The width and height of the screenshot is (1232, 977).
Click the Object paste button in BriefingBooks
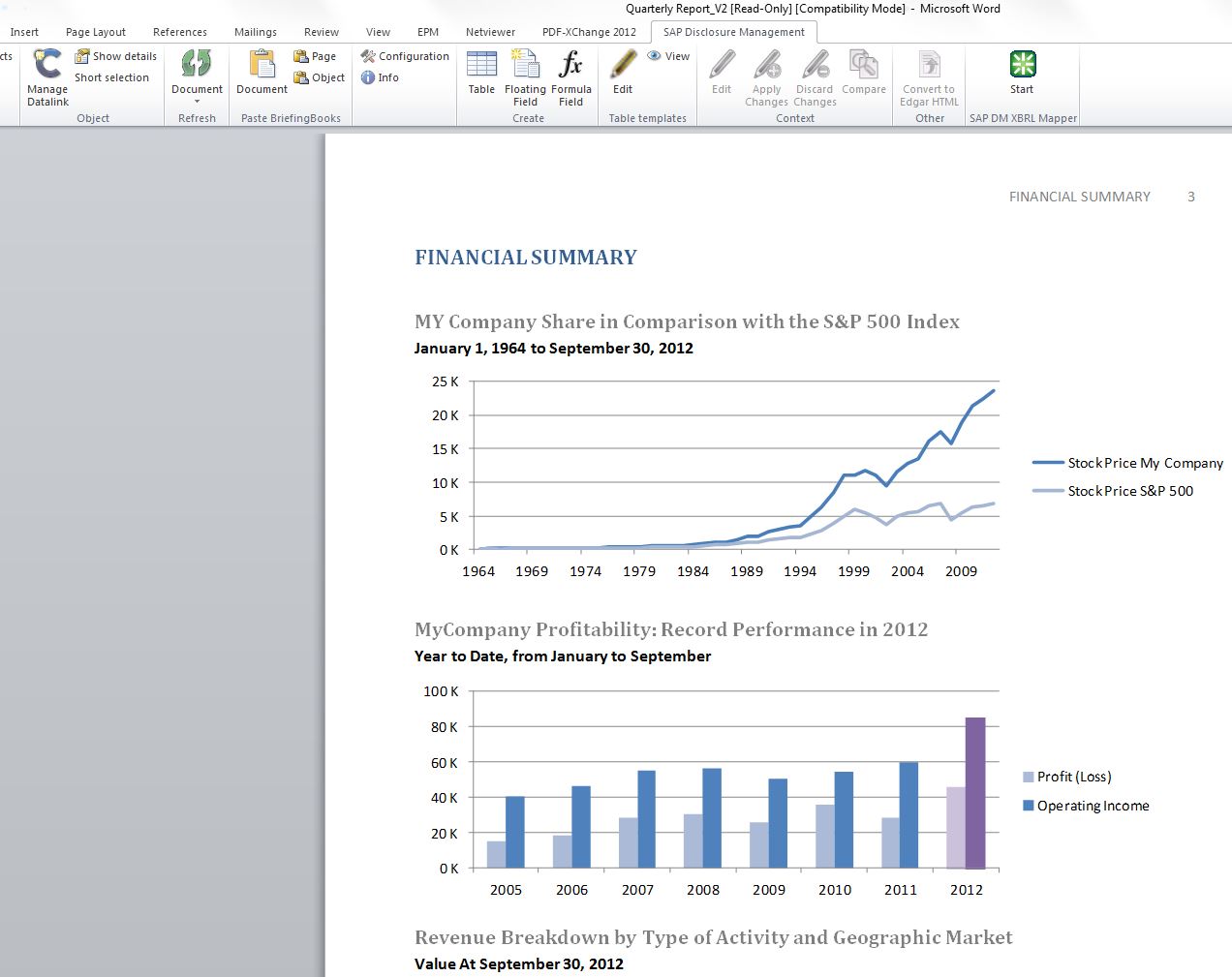[x=319, y=77]
